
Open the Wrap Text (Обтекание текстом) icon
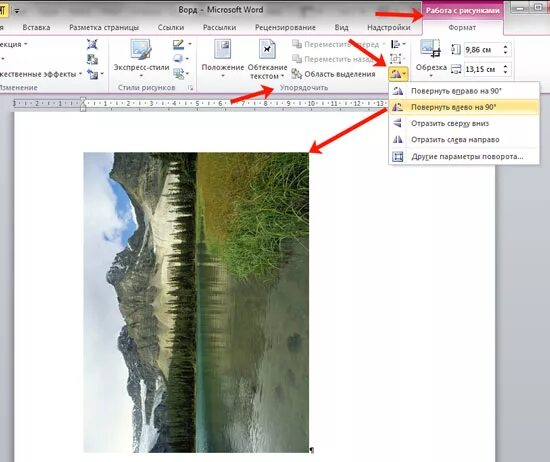pos(267,49)
